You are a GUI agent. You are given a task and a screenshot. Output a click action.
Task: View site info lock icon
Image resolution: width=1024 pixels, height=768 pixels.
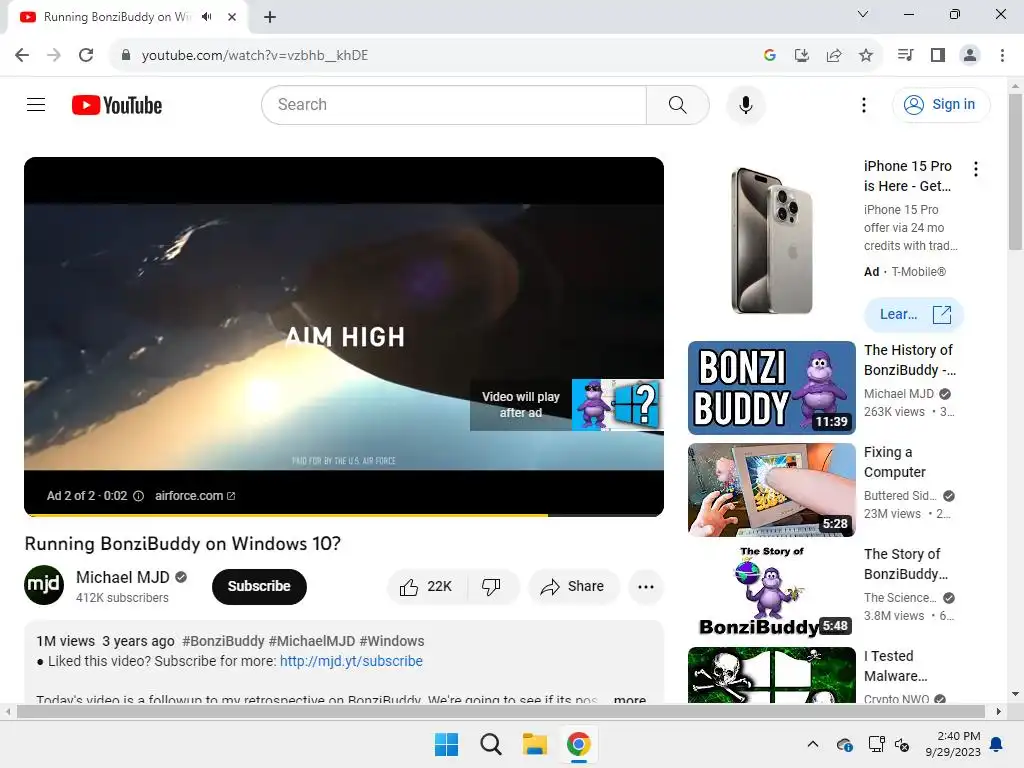coord(126,55)
